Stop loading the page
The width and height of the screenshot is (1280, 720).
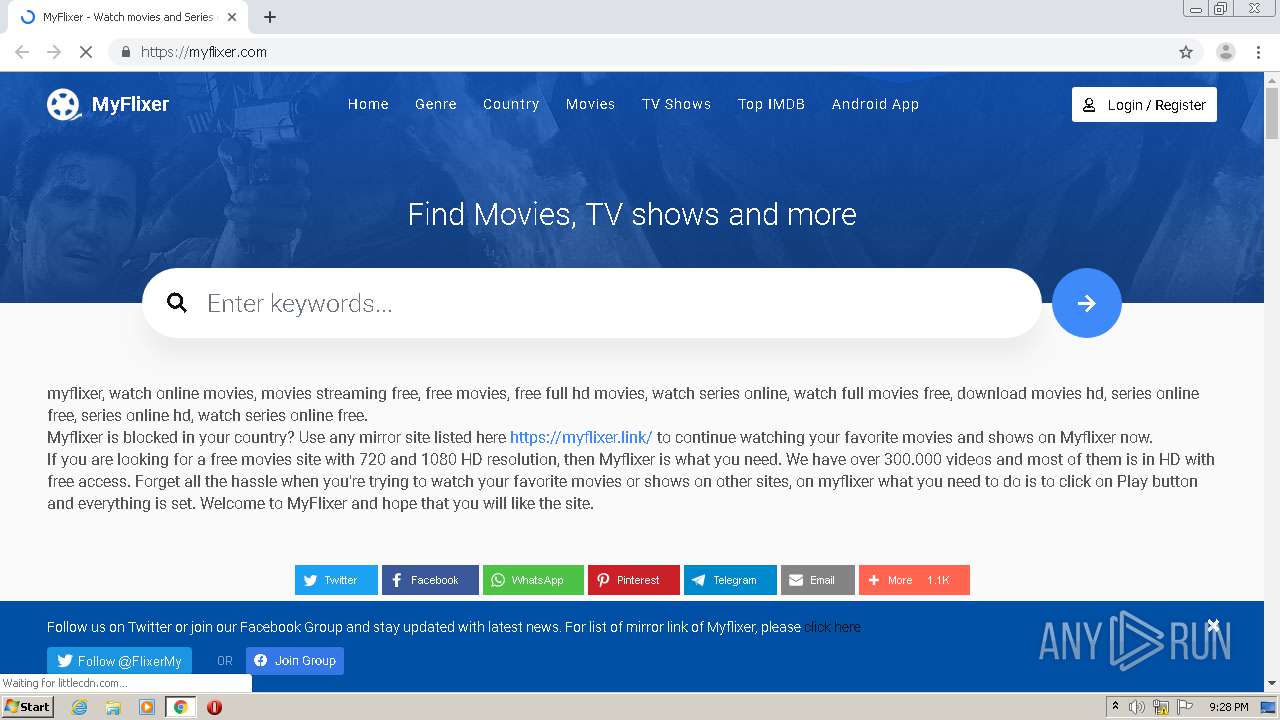(86, 52)
